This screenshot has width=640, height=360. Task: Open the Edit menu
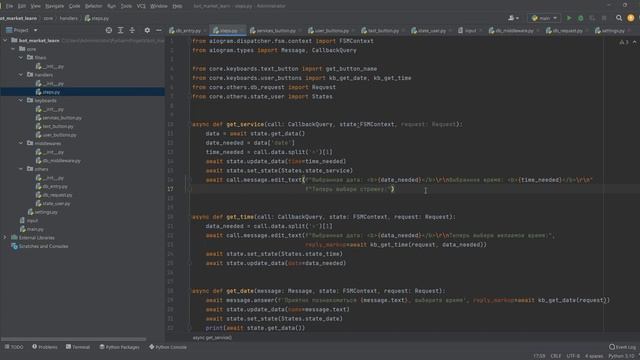click(x=22, y=6)
